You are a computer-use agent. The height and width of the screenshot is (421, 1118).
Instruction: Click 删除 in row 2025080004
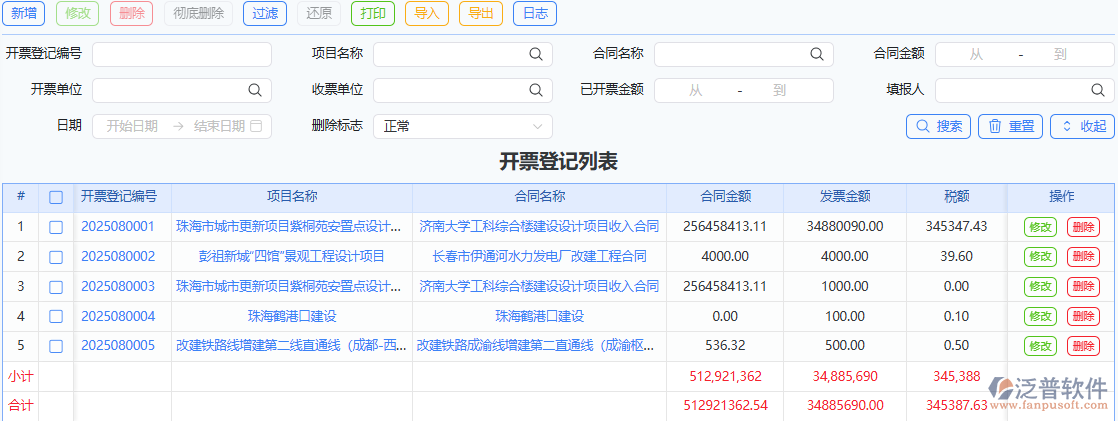pyautogui.click(x=1083, y=317)
